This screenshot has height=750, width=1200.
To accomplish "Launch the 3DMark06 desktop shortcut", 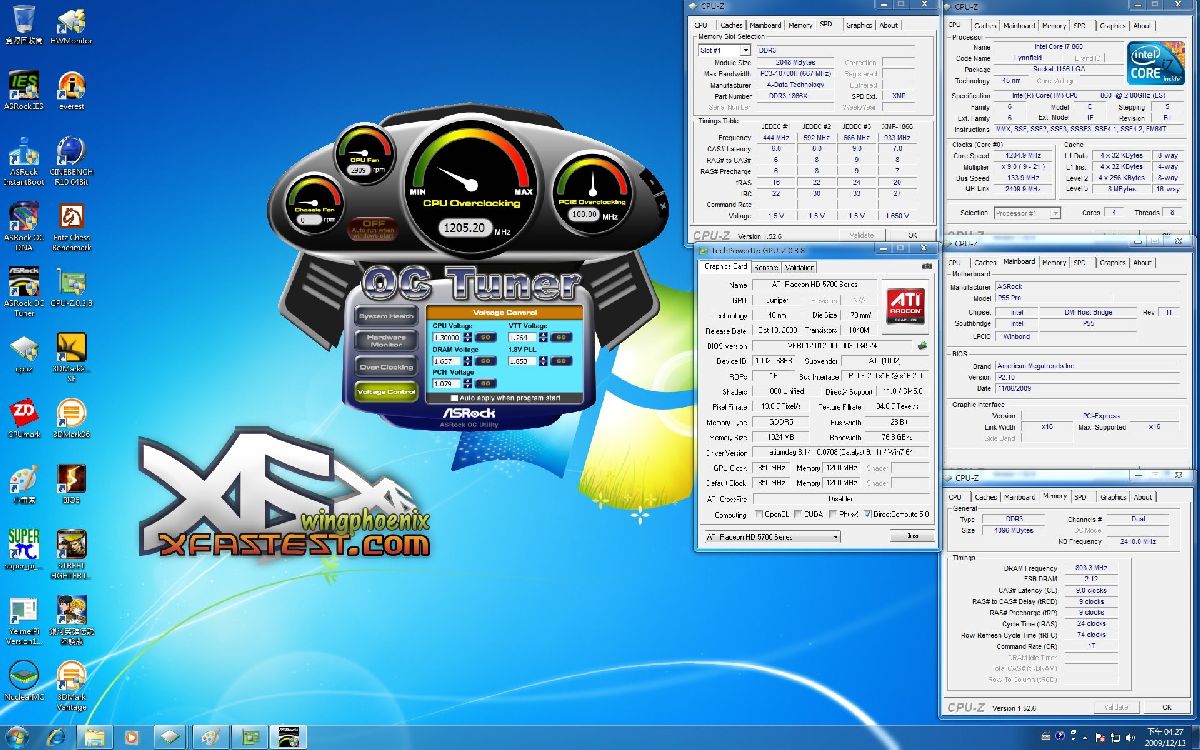I will click(x=71, y=420).
